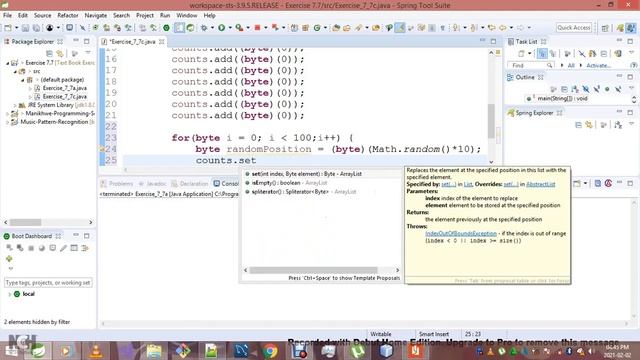Expand Music-Pattern-Recognition project
640x360 pixels.
7,122
